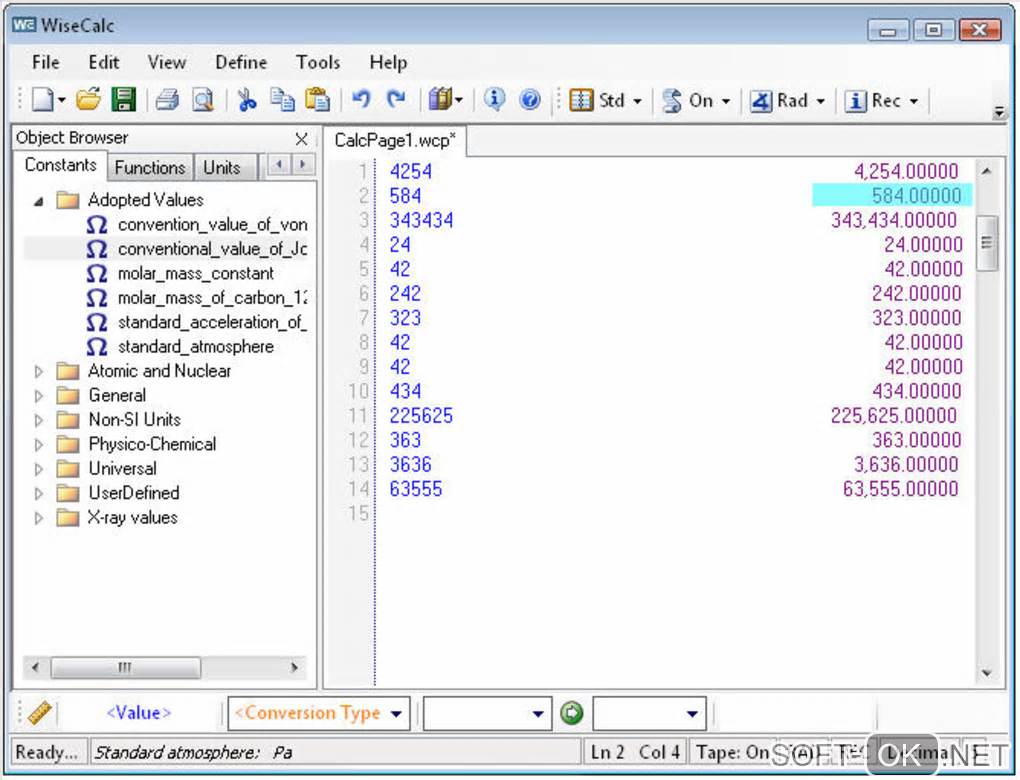The height and width of the screenshot is (780, 1020).
Task: Click the New document icon
Action: click(x=42, y=100)
